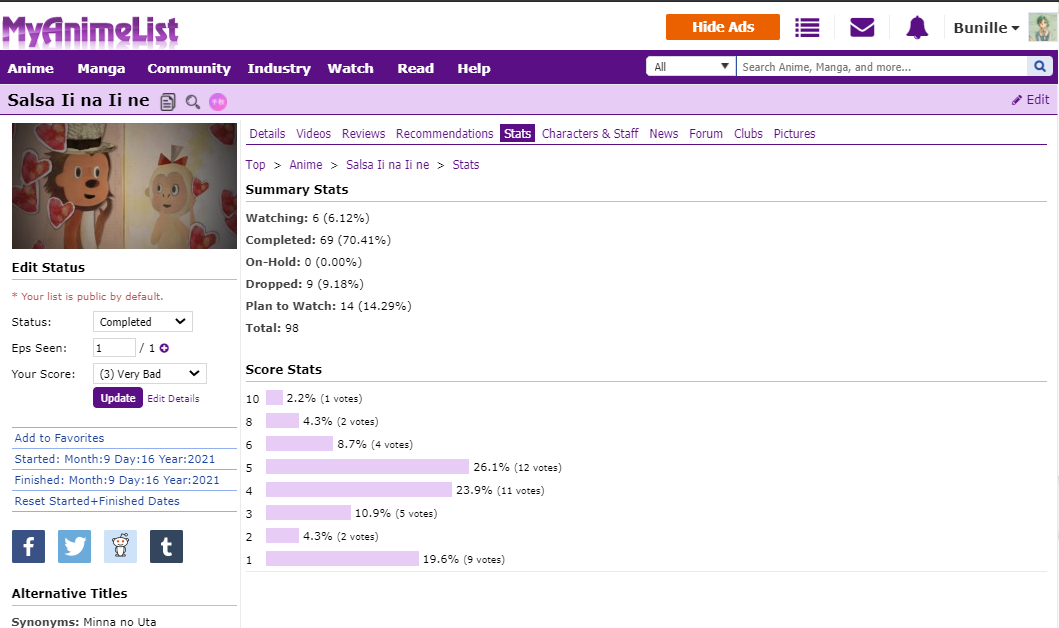Switch to the Reviews tab

click(363, 134)
